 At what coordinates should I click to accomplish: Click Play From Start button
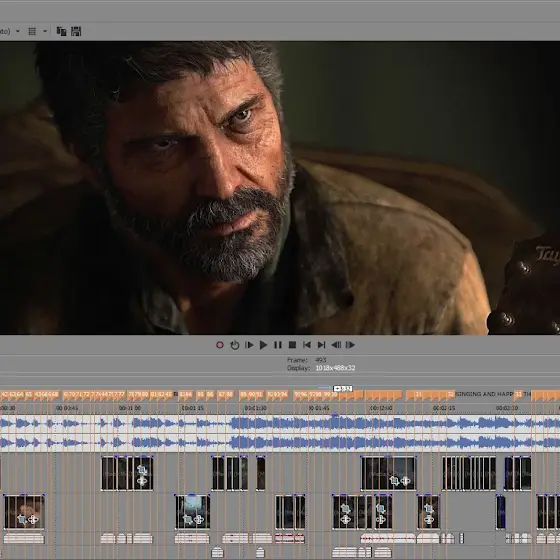click(x=249, y=345)
